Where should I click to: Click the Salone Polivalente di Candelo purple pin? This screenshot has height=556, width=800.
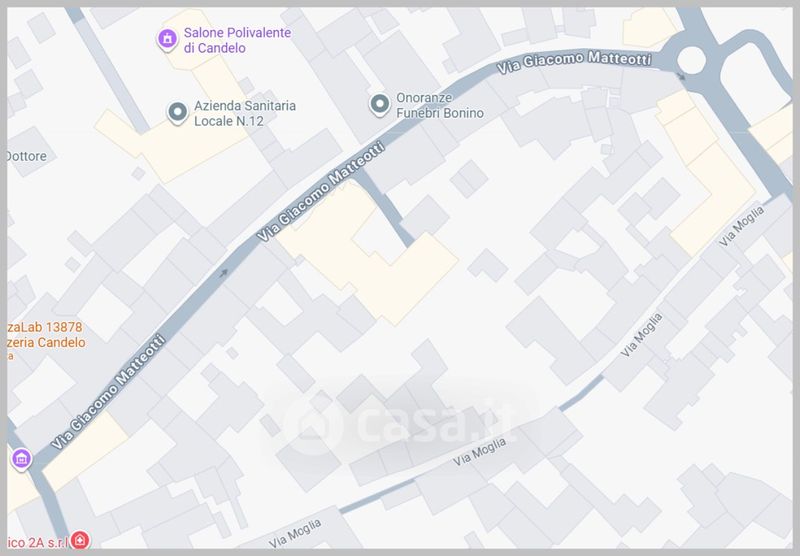pos(167,39)
